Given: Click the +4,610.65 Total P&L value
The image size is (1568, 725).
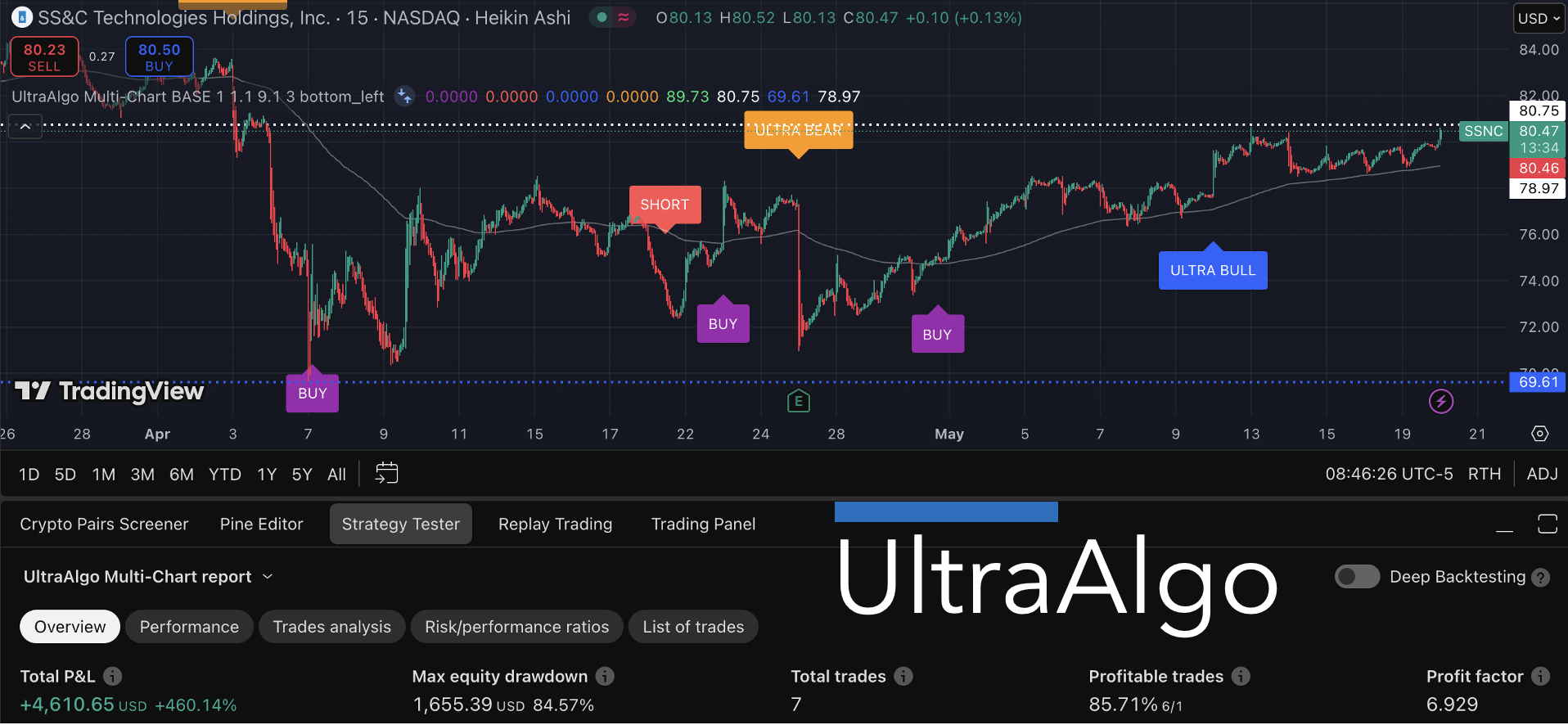Looking at the screenshot, I should click(x=67, y=705).
